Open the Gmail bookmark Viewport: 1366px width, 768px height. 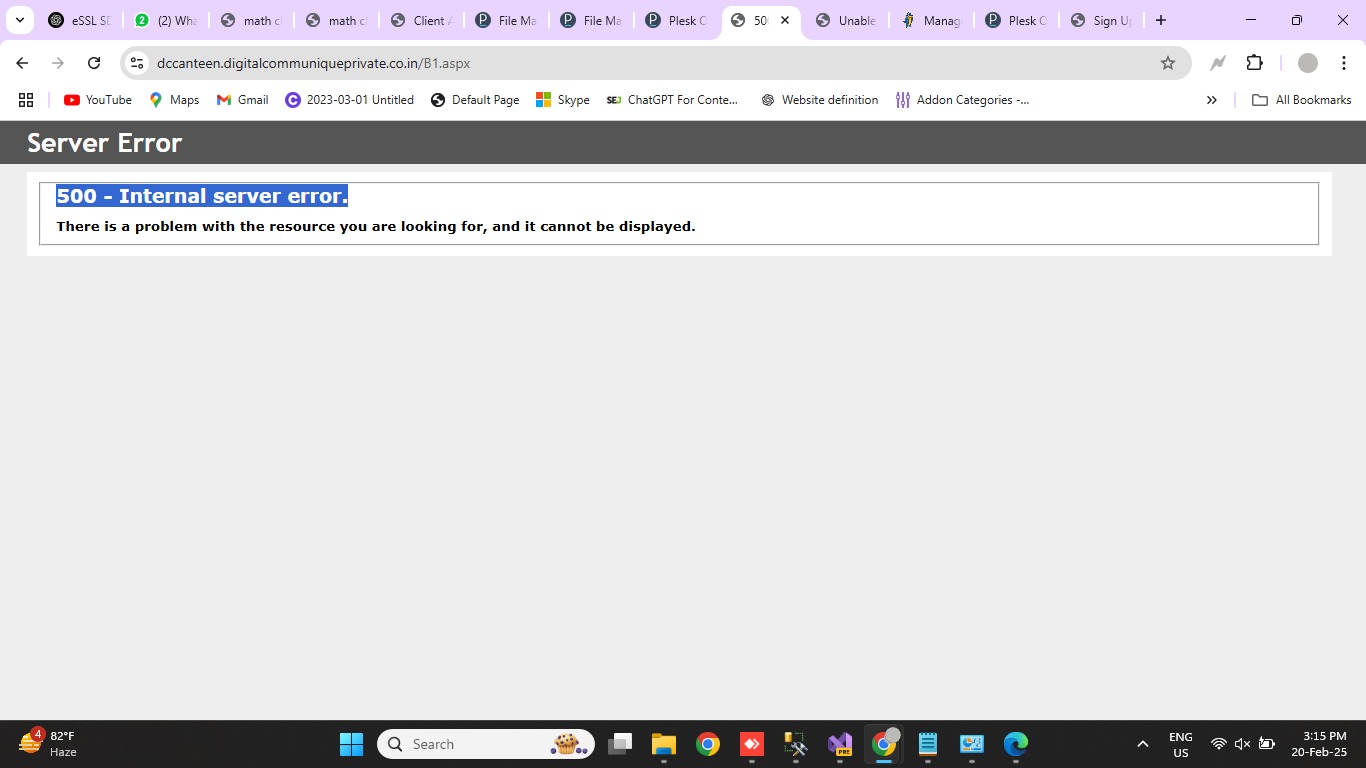point(242,100)
